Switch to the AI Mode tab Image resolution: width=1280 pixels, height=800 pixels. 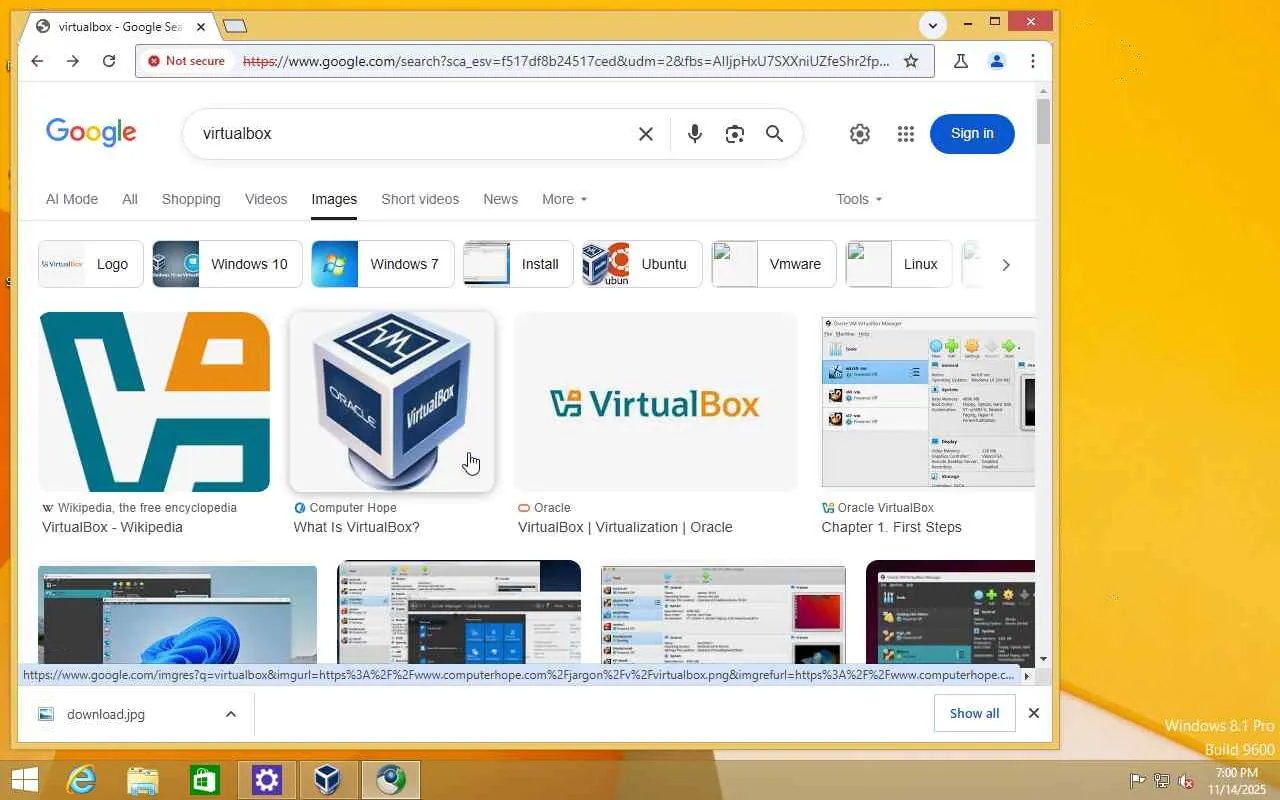pyautogui.click(x=72, y=199)
